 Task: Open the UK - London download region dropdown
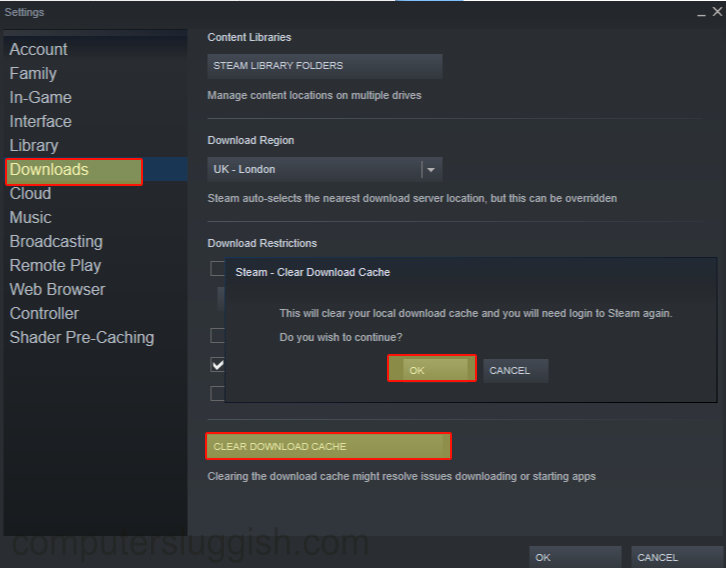[325, 169]
